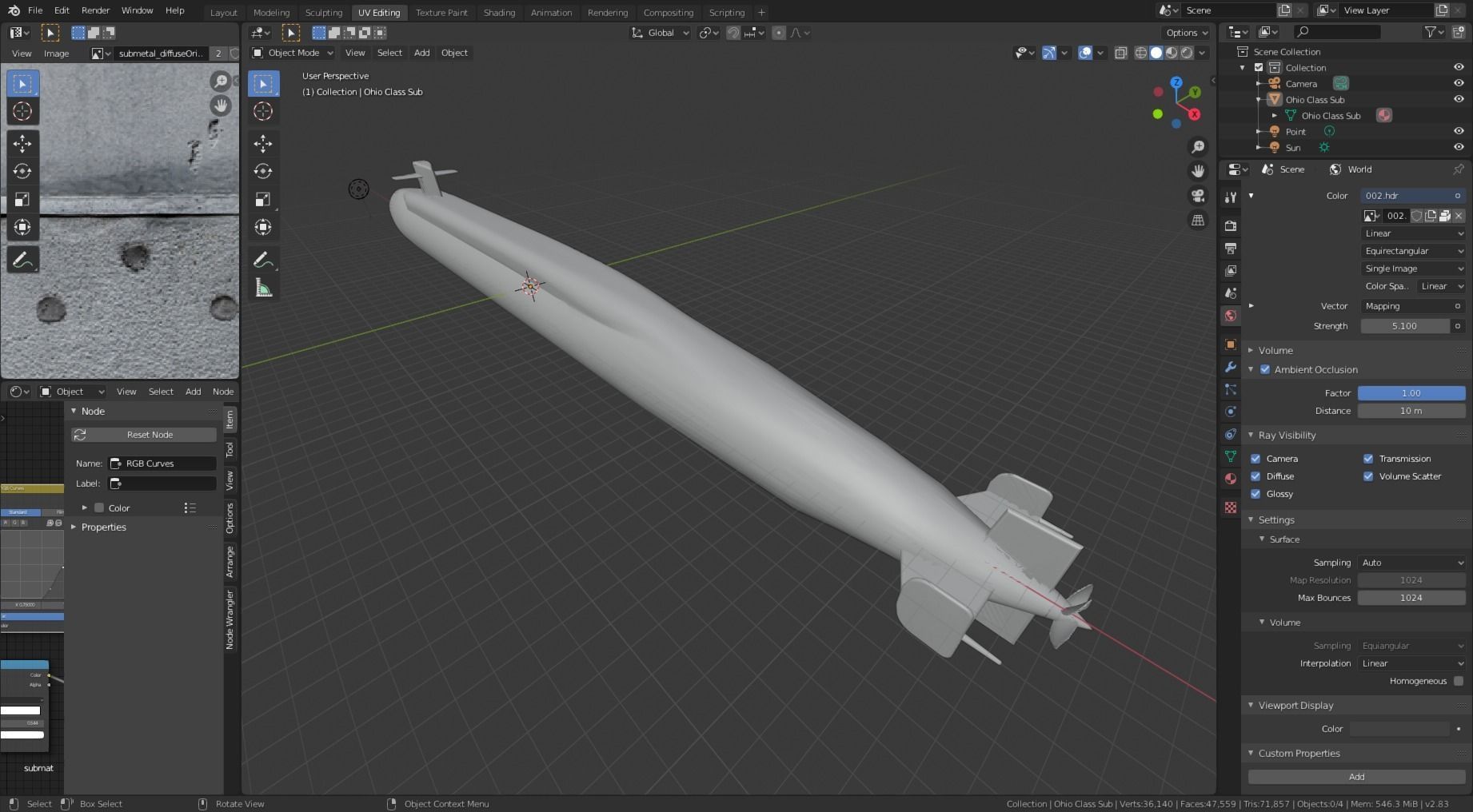Select the Measure tool in 3D viewport
The width and height of the screenshot is (1473, 812).
[263, 289]
